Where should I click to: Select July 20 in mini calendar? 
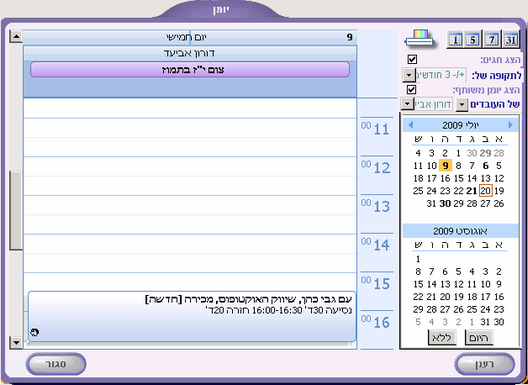coord(485,191)
